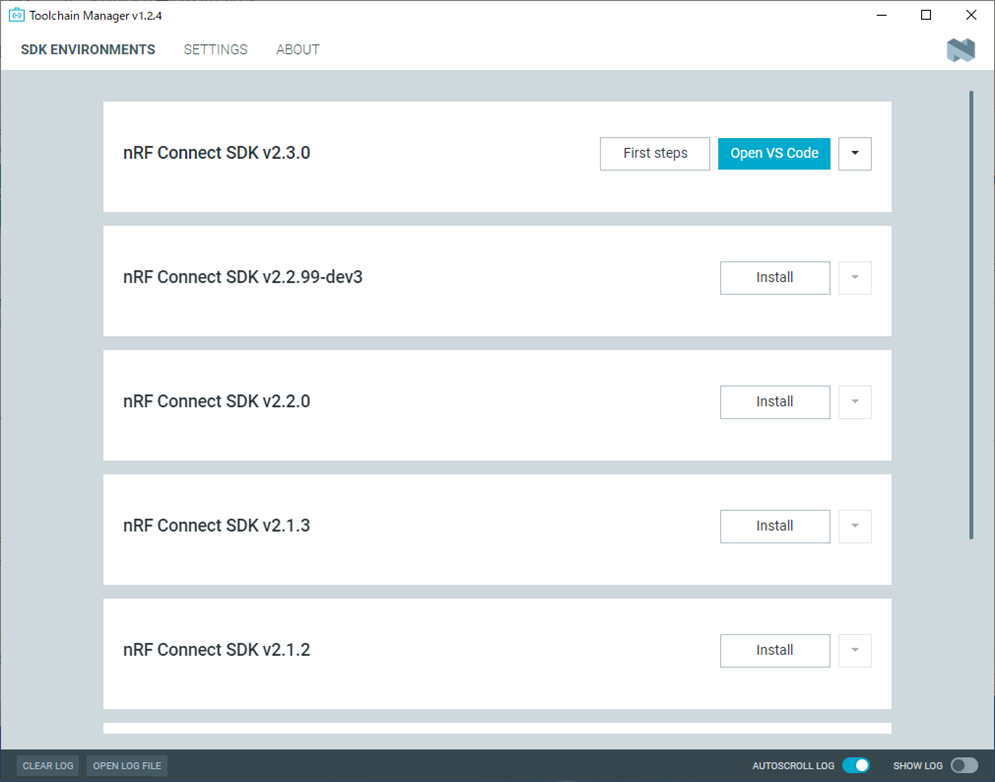Open dropdown arrow beside v2.2.0 Install
The height and width of the screenshot is (782, 995).
point(855,402)
